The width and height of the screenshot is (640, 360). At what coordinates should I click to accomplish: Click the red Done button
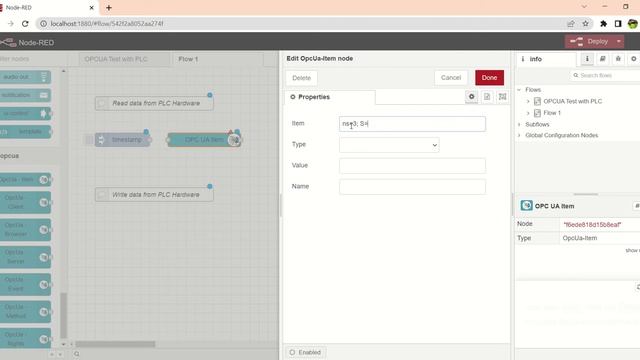(489, 78)
